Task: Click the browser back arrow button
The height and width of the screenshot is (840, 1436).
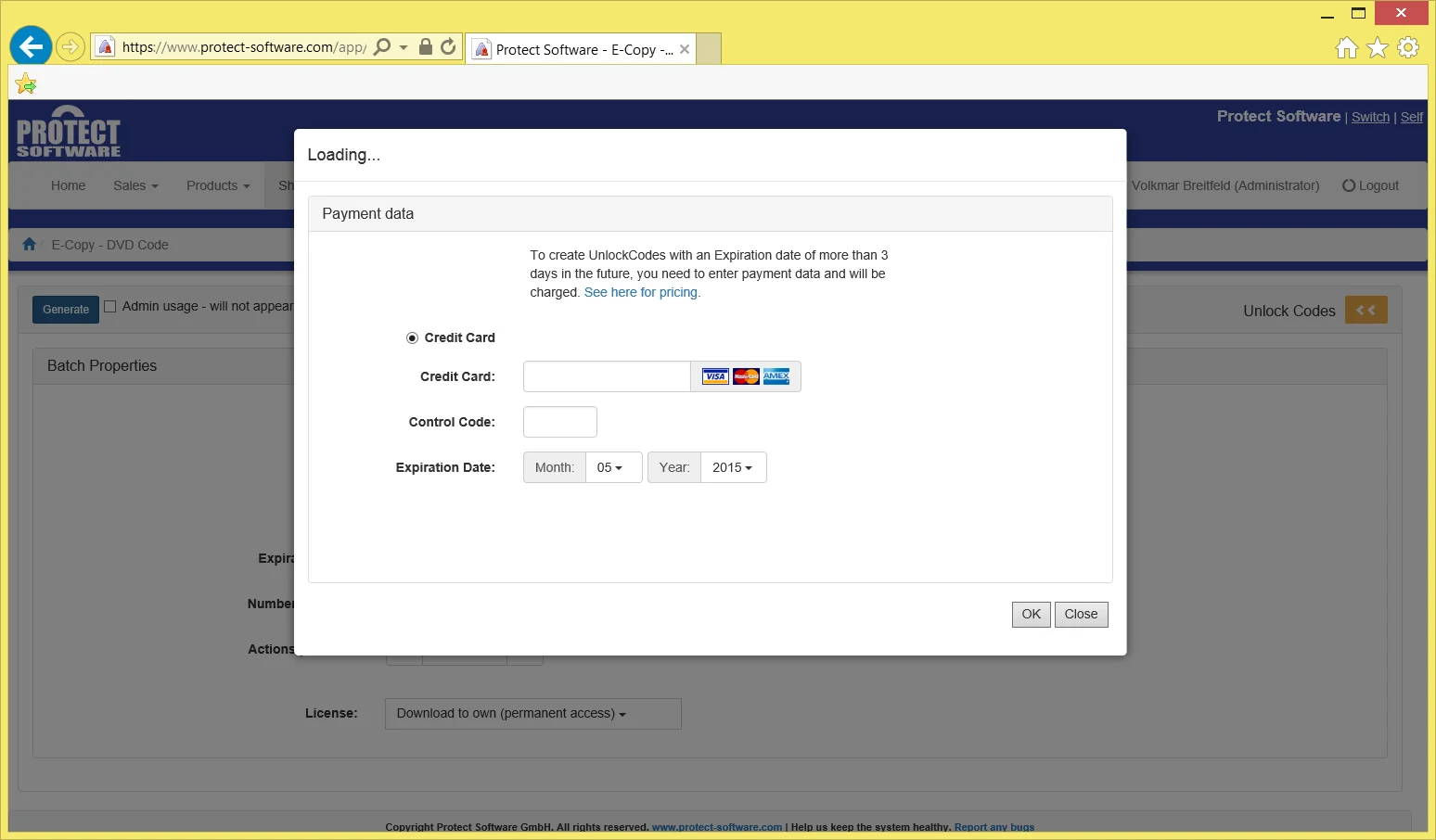Action: click(x=31, y=46)
